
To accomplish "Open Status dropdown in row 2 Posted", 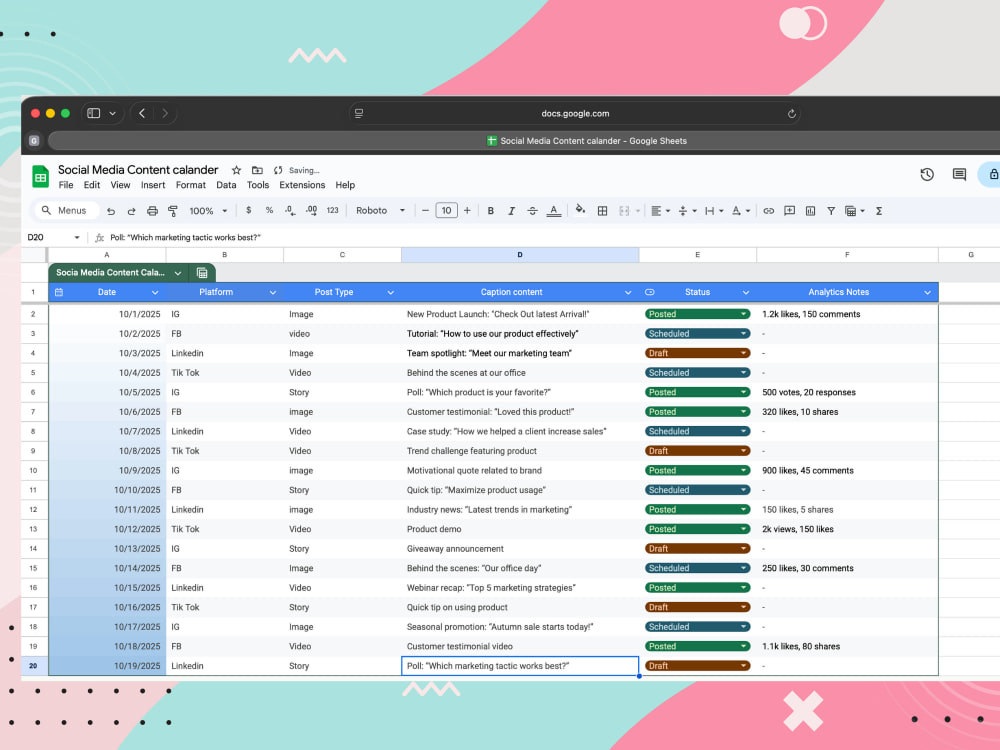I will click(x=697, y=314).
